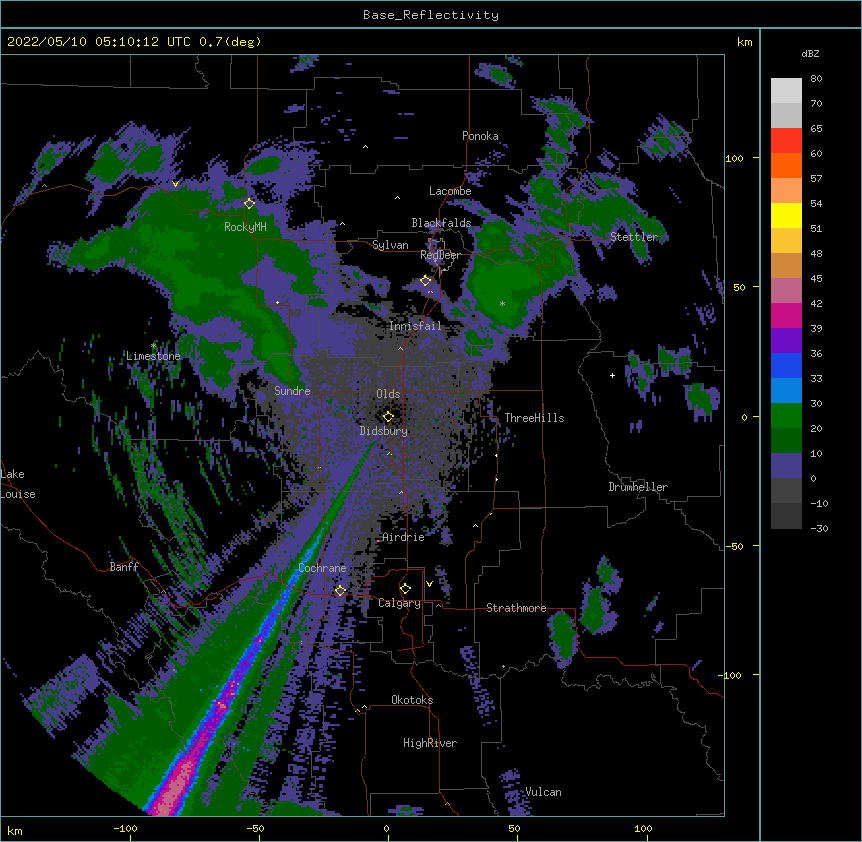Click the -100 tick label on bottom axis
This screenshot has width=862, height=842.
[125, 829]
